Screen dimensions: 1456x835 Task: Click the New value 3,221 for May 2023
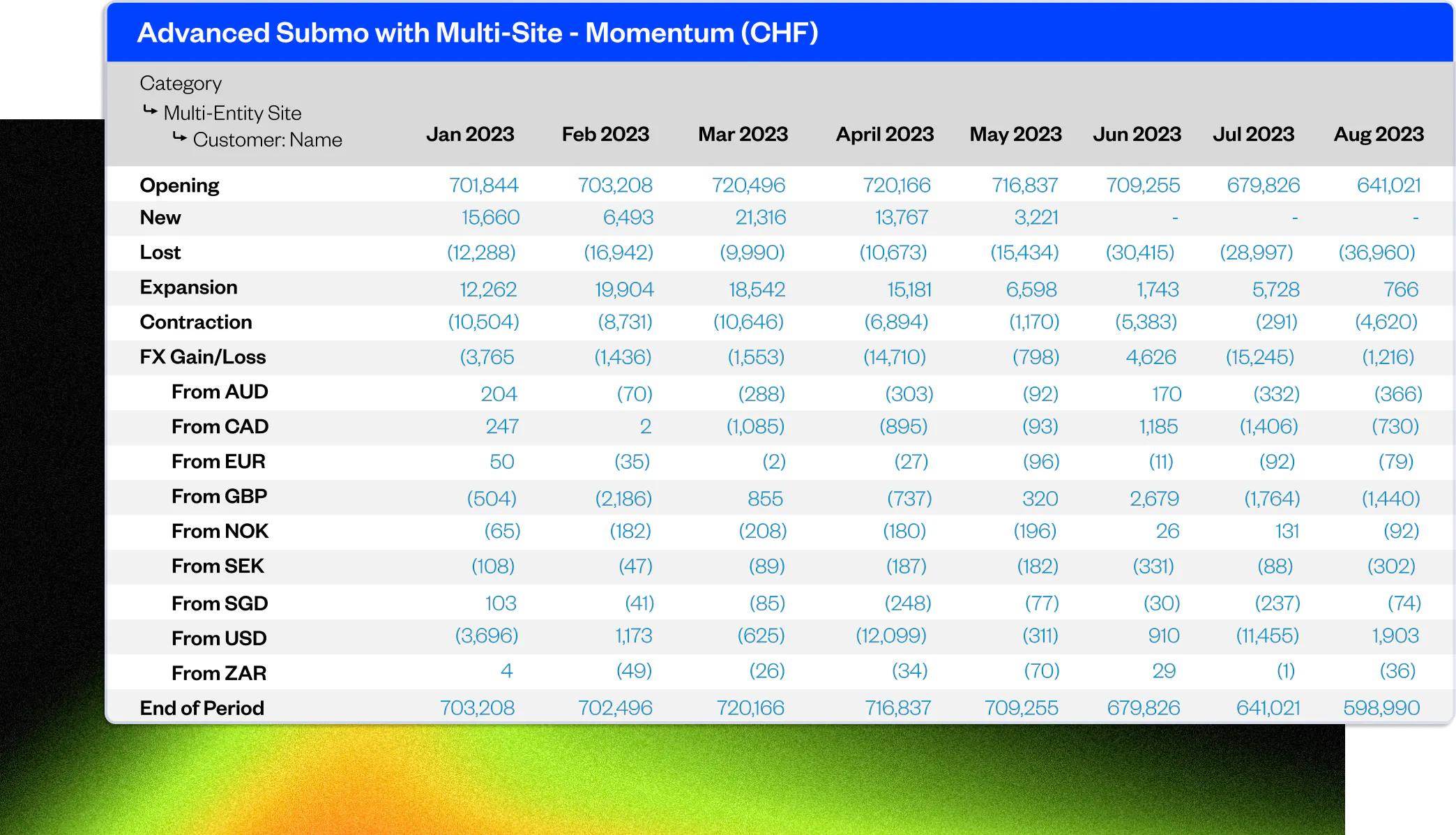tap(1036, 218)
